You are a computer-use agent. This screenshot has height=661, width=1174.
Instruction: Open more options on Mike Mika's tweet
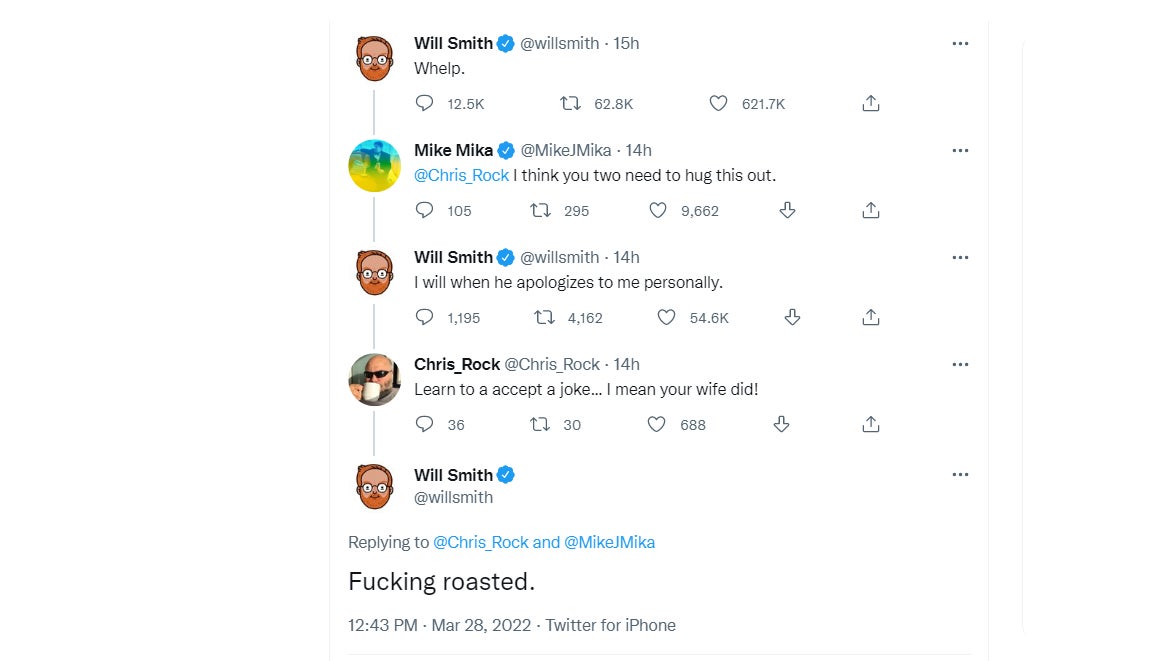tap(960, 151)
